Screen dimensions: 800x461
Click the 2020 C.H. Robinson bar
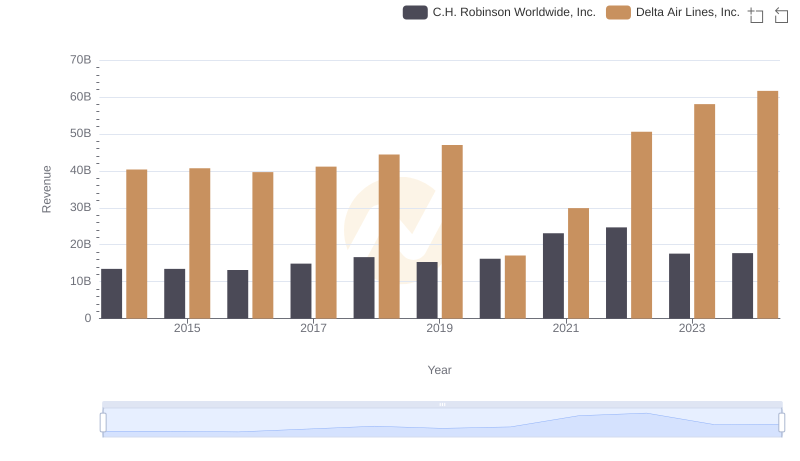click(490, 289)
